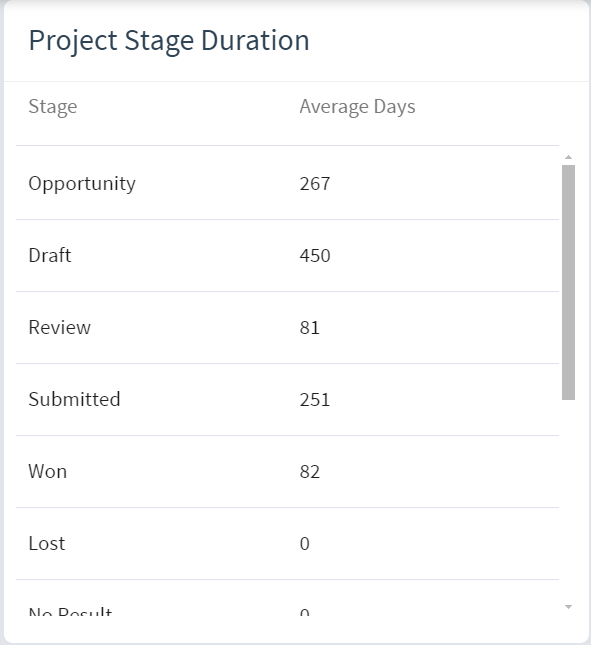Select the Stage column header
This screenshot has width=591, height=645.
click(53, 107)
